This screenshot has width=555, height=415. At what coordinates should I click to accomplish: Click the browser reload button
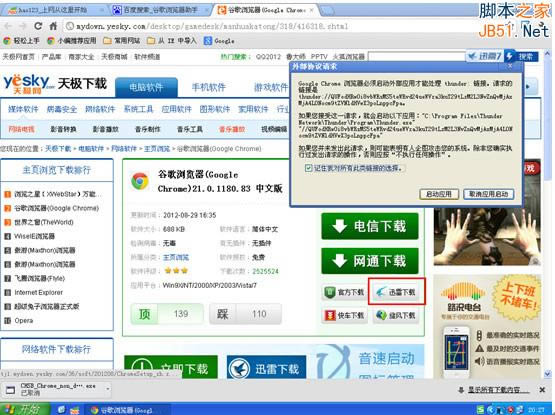pos(38,26)
